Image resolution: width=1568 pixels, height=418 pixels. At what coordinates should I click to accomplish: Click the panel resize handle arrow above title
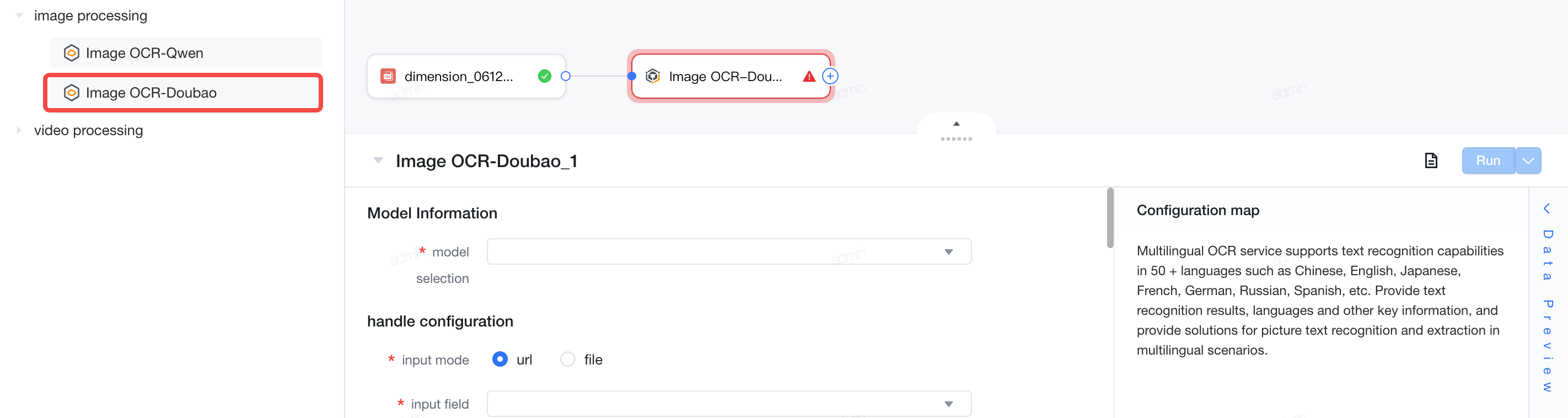click(956, 124)
